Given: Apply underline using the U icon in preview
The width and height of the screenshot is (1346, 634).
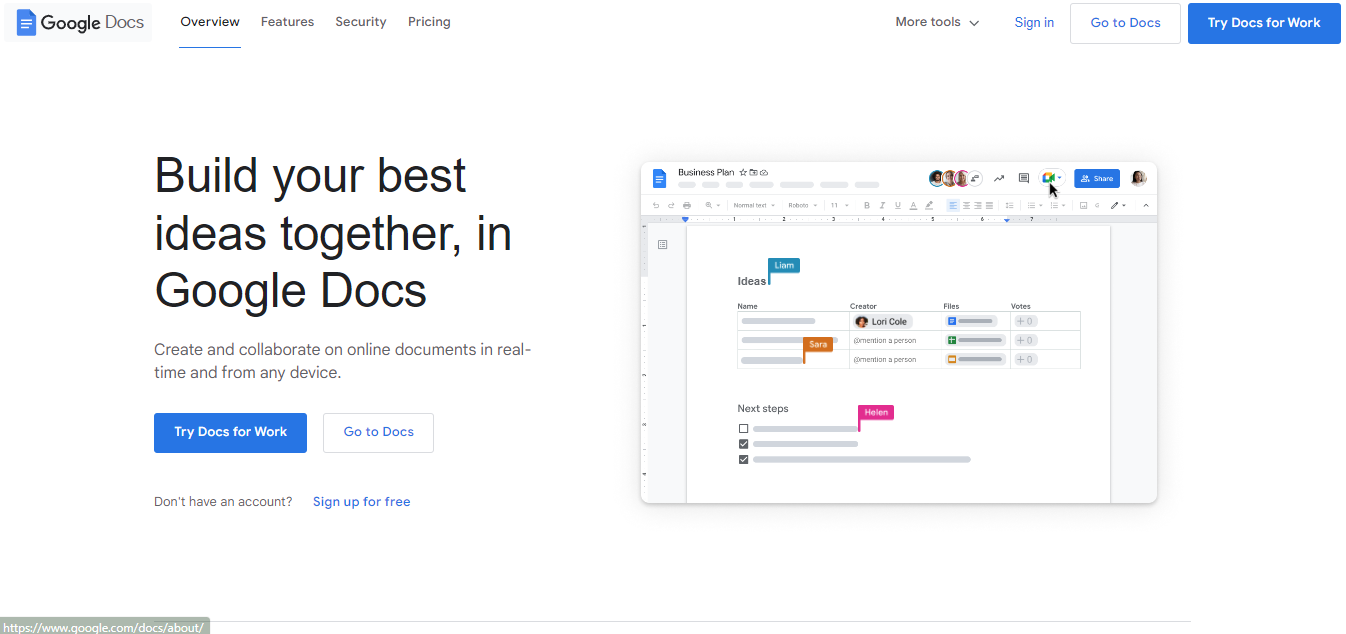Looking at the screenshot, I should point(898,205).
